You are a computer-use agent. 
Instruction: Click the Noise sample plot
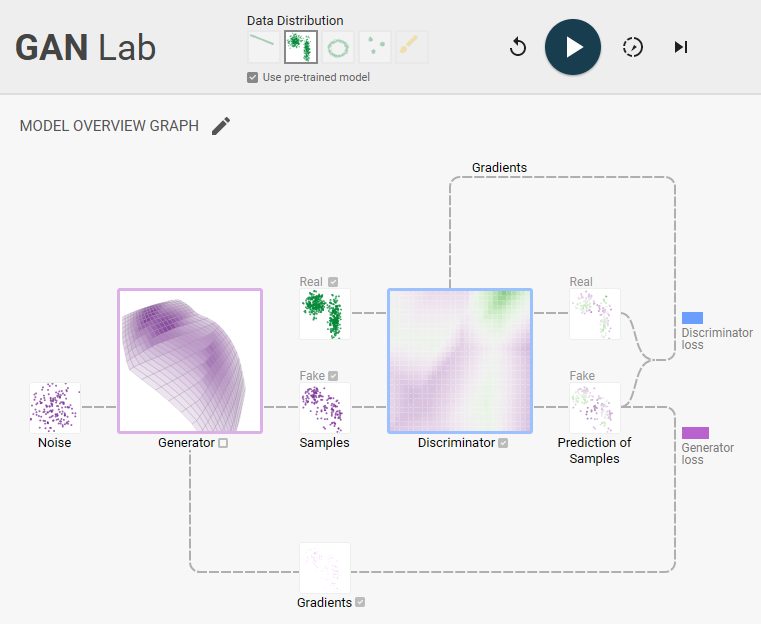click(x=55, y=408)
